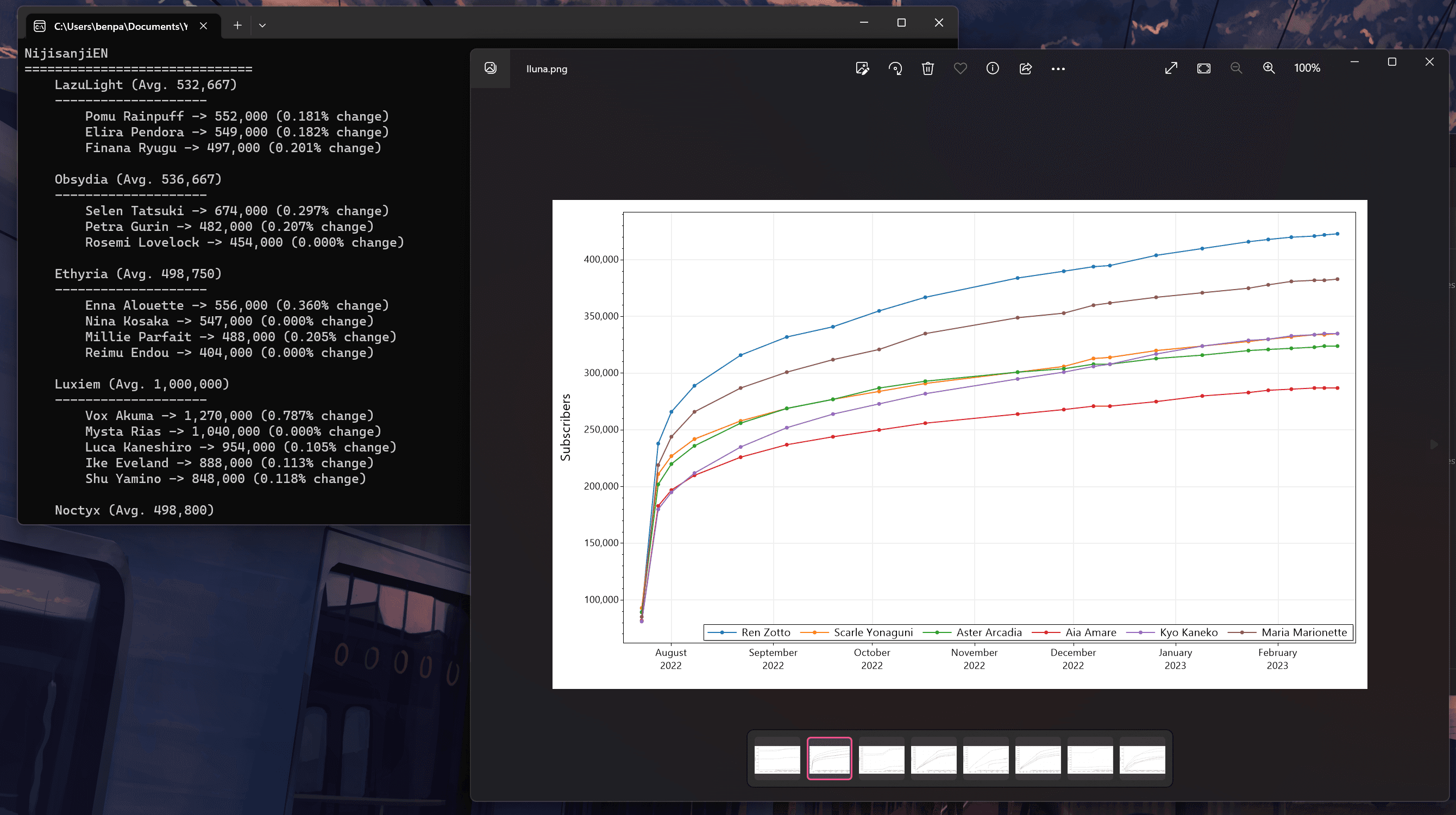Open the See more ellipsis menu
This screenshot has height=815, width=1456.
click(1058, 68)
